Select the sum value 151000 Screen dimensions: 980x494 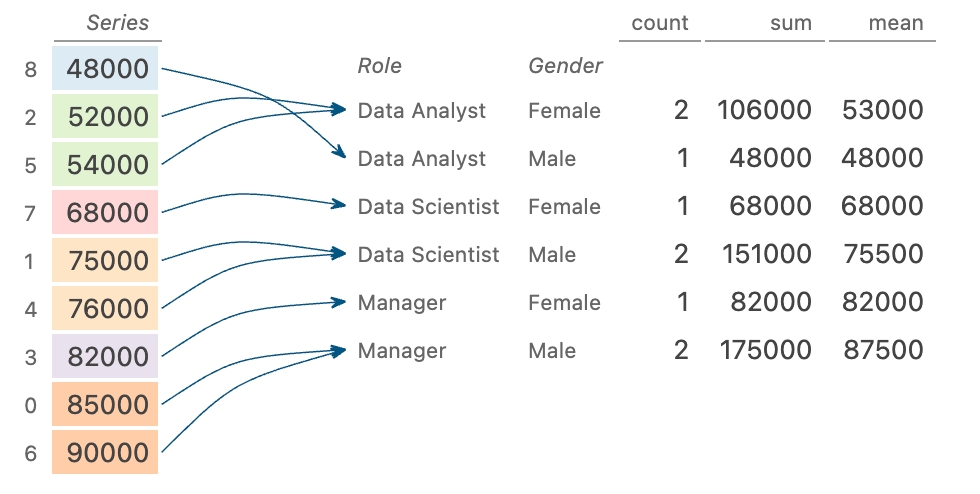click(764, 255)
